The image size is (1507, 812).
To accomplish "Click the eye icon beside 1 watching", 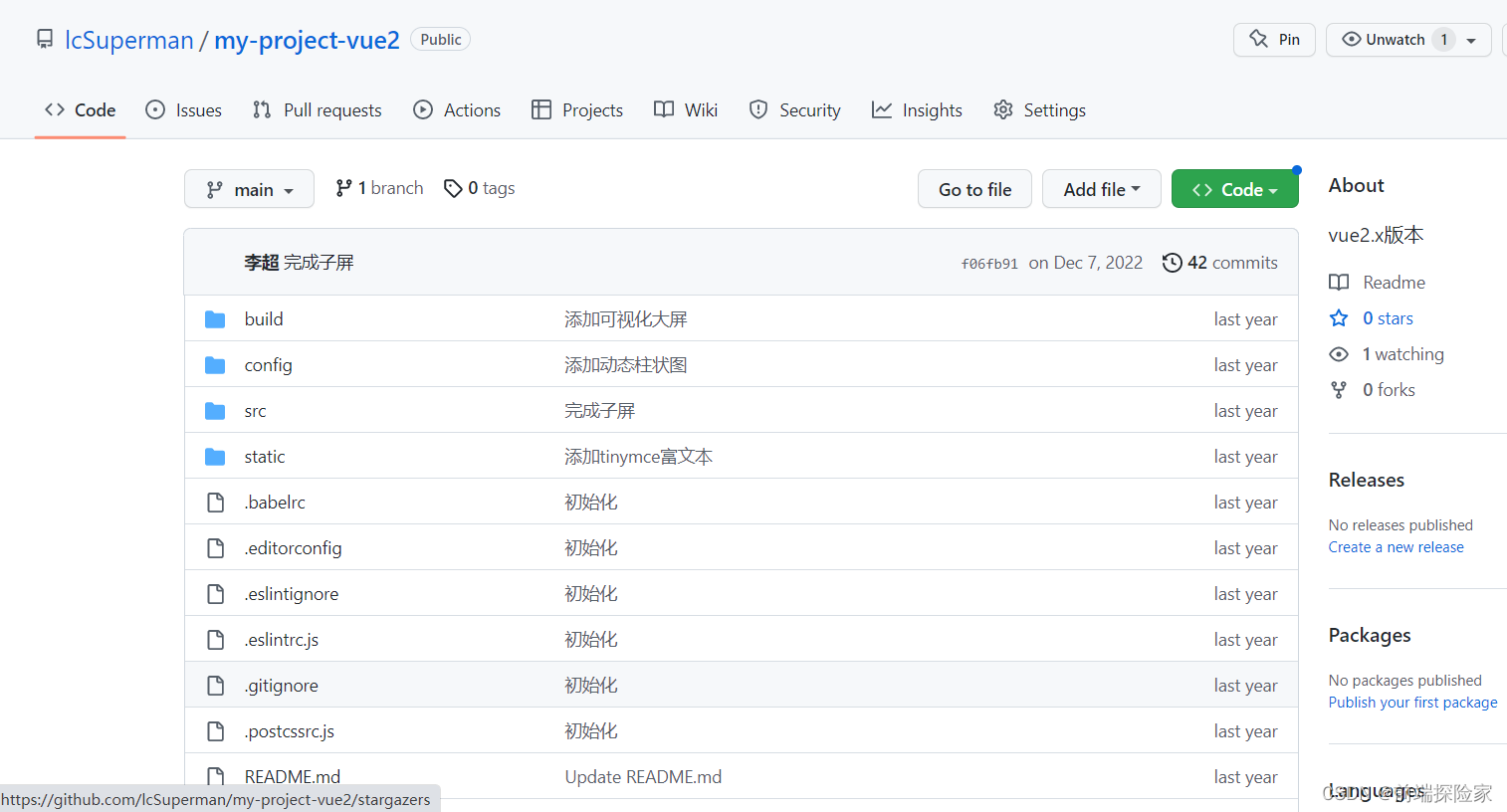I will [x=1339, y=354].
